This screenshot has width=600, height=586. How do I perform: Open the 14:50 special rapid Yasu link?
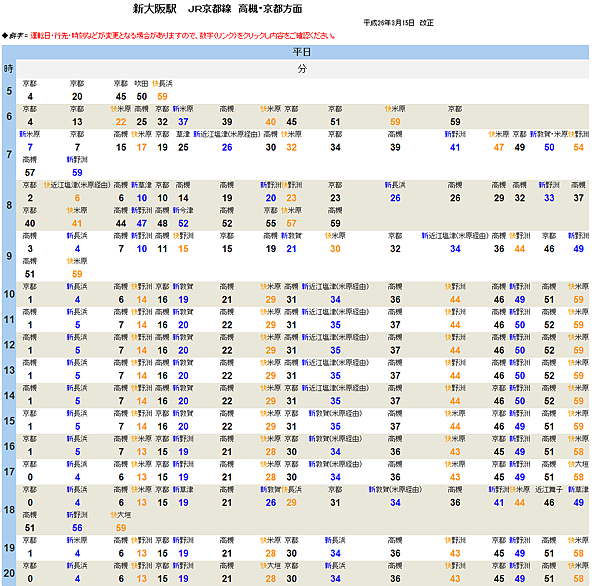click(520, 401)
